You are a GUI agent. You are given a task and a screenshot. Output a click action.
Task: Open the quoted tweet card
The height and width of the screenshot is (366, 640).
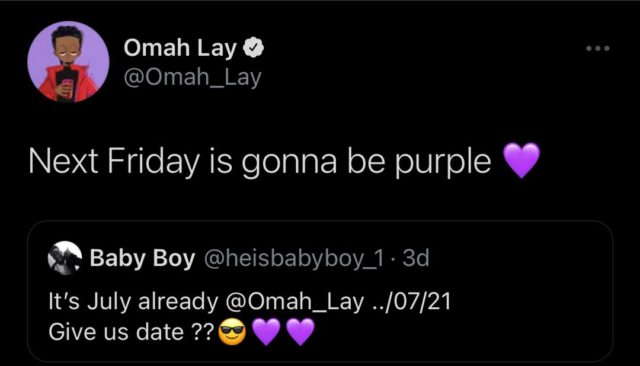[320, 291]
